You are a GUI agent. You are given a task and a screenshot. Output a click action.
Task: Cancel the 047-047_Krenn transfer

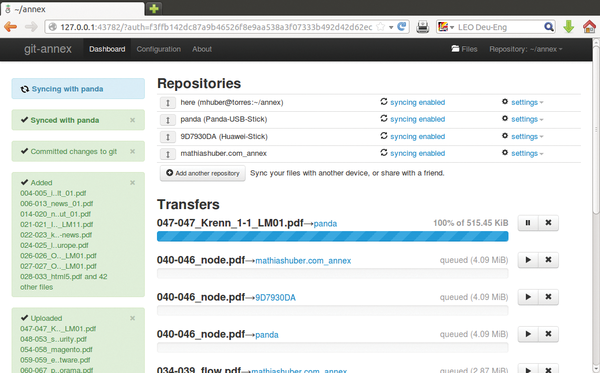tap(548, 223)
